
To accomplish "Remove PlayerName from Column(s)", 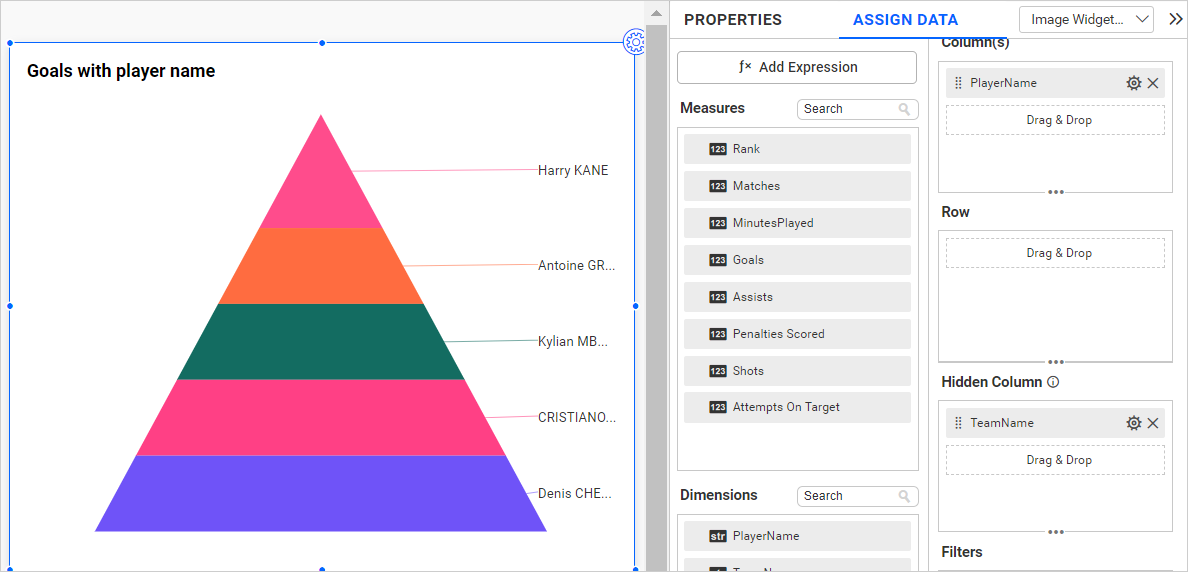I will pos(1153,83).
